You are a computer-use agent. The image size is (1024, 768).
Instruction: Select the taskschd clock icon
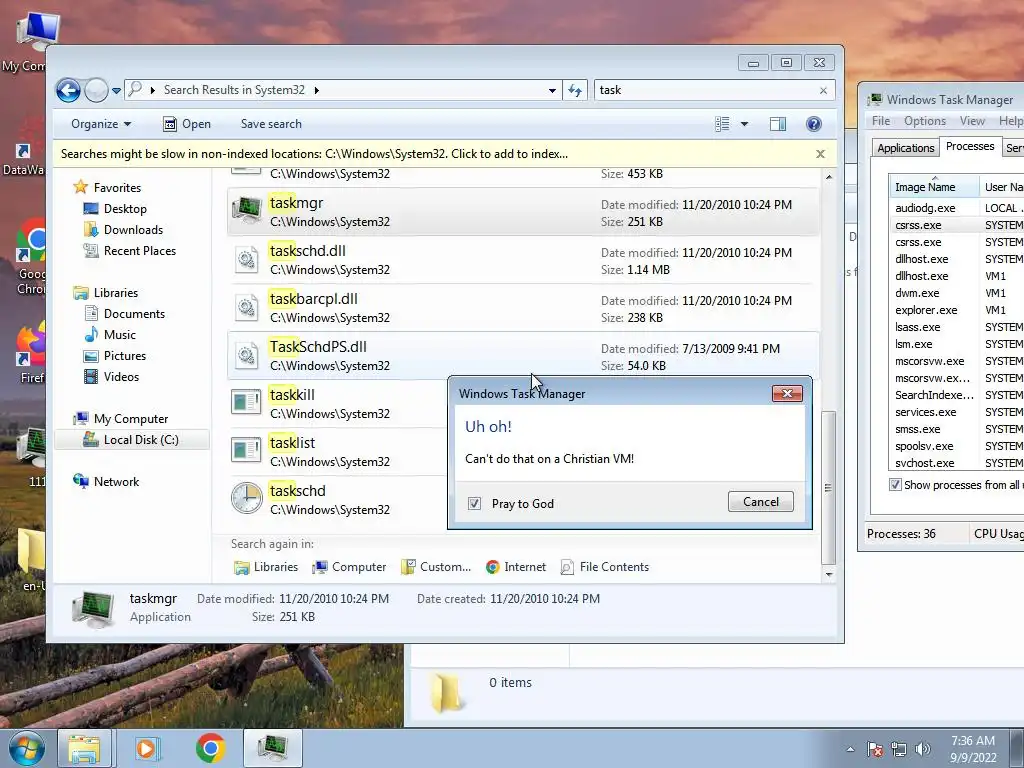(x=247, y=498)
